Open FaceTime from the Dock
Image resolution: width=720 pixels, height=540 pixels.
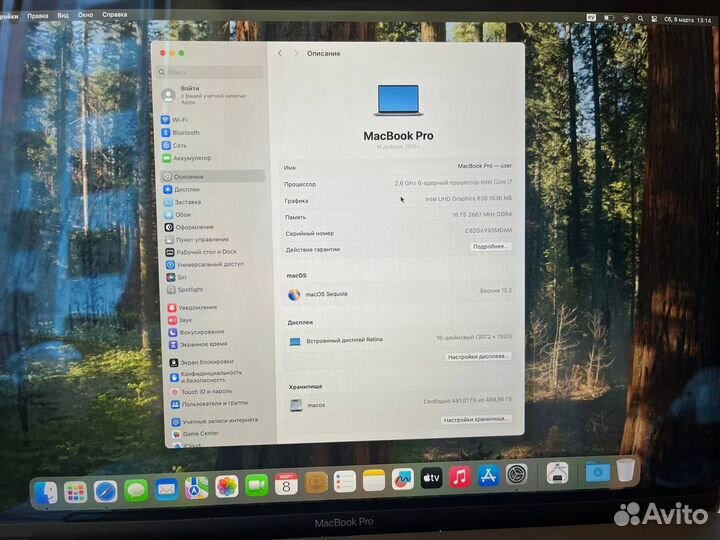click(x=257, y=485)
